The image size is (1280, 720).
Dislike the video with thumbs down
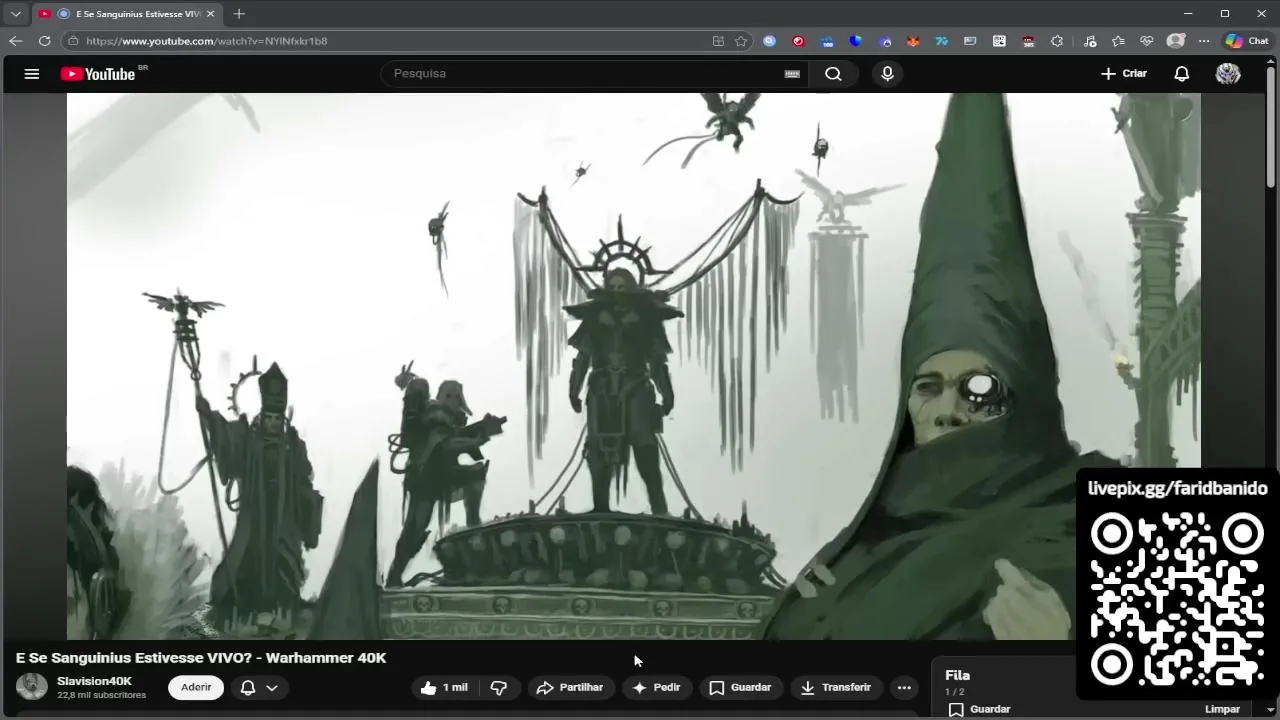[x=499, y=687]
